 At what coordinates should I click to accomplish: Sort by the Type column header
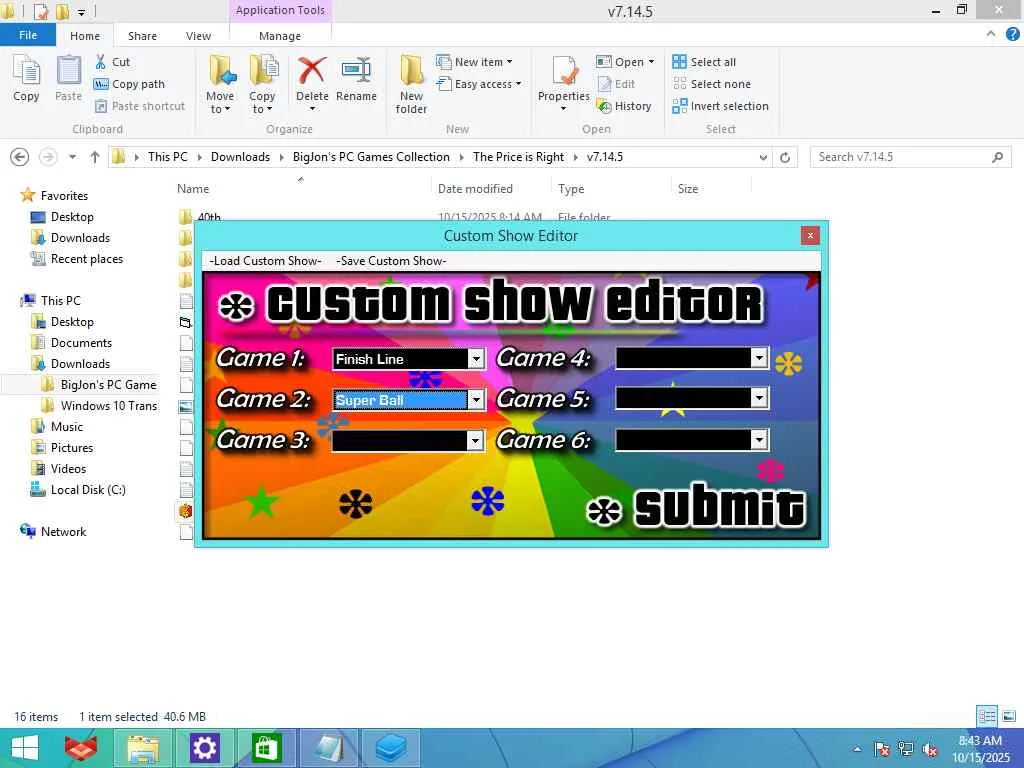click(571, 189)
